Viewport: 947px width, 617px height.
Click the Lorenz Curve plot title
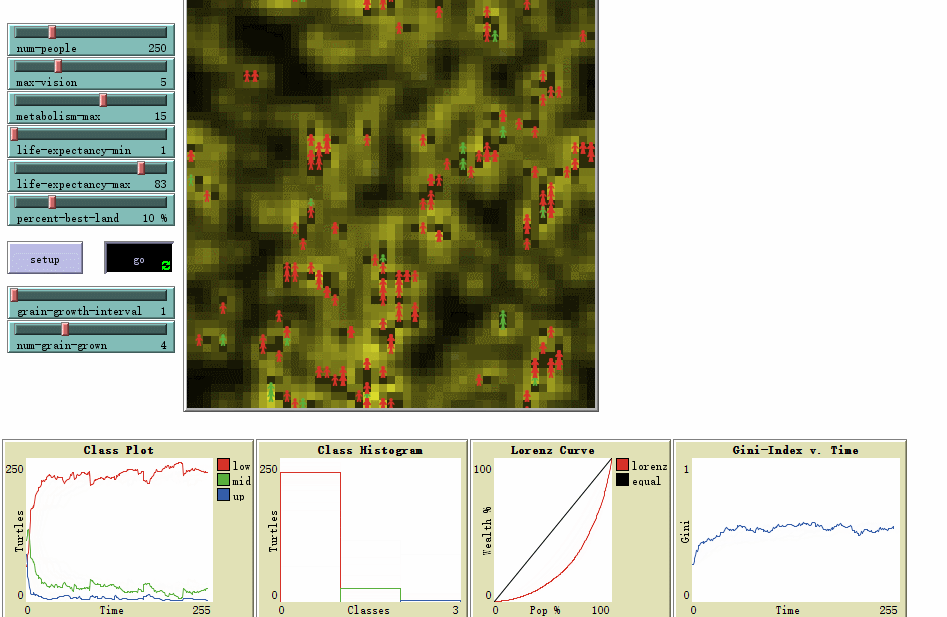(552, 450)
